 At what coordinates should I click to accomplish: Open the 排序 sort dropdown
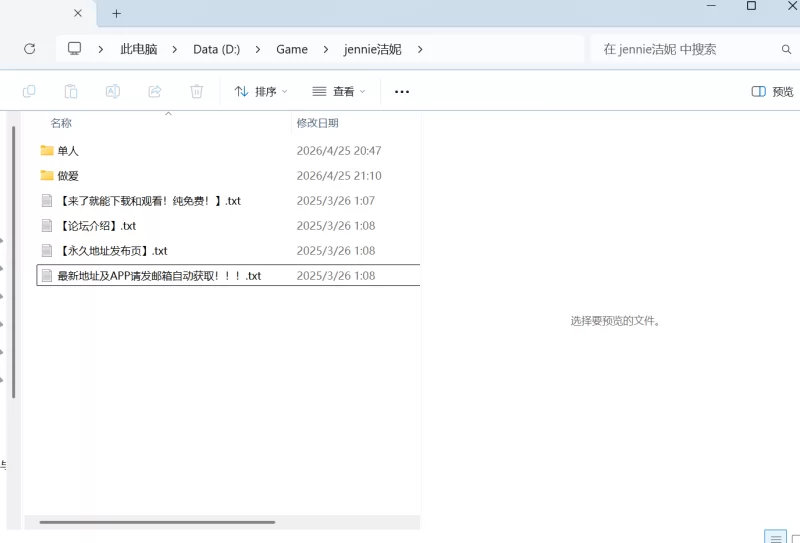pos(261,91)
